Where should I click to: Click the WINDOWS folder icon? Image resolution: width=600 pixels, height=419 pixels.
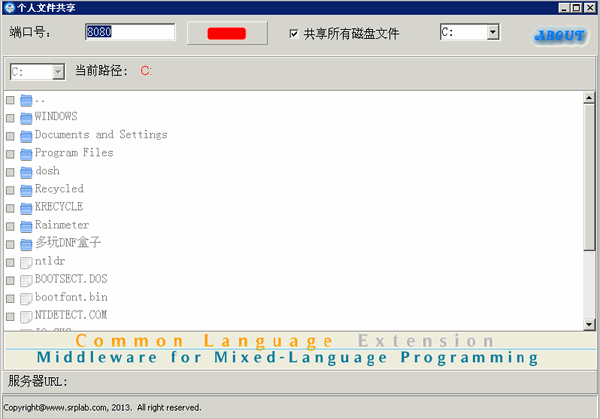coord(26,118)
